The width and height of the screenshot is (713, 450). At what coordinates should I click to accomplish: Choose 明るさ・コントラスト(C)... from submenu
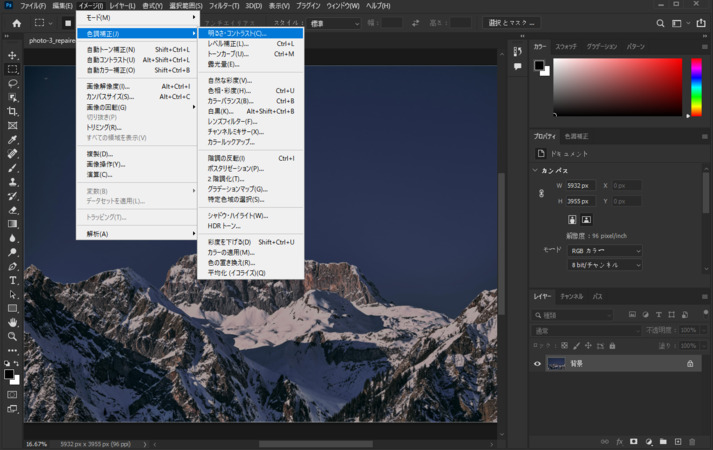click(x=237, y=33)
